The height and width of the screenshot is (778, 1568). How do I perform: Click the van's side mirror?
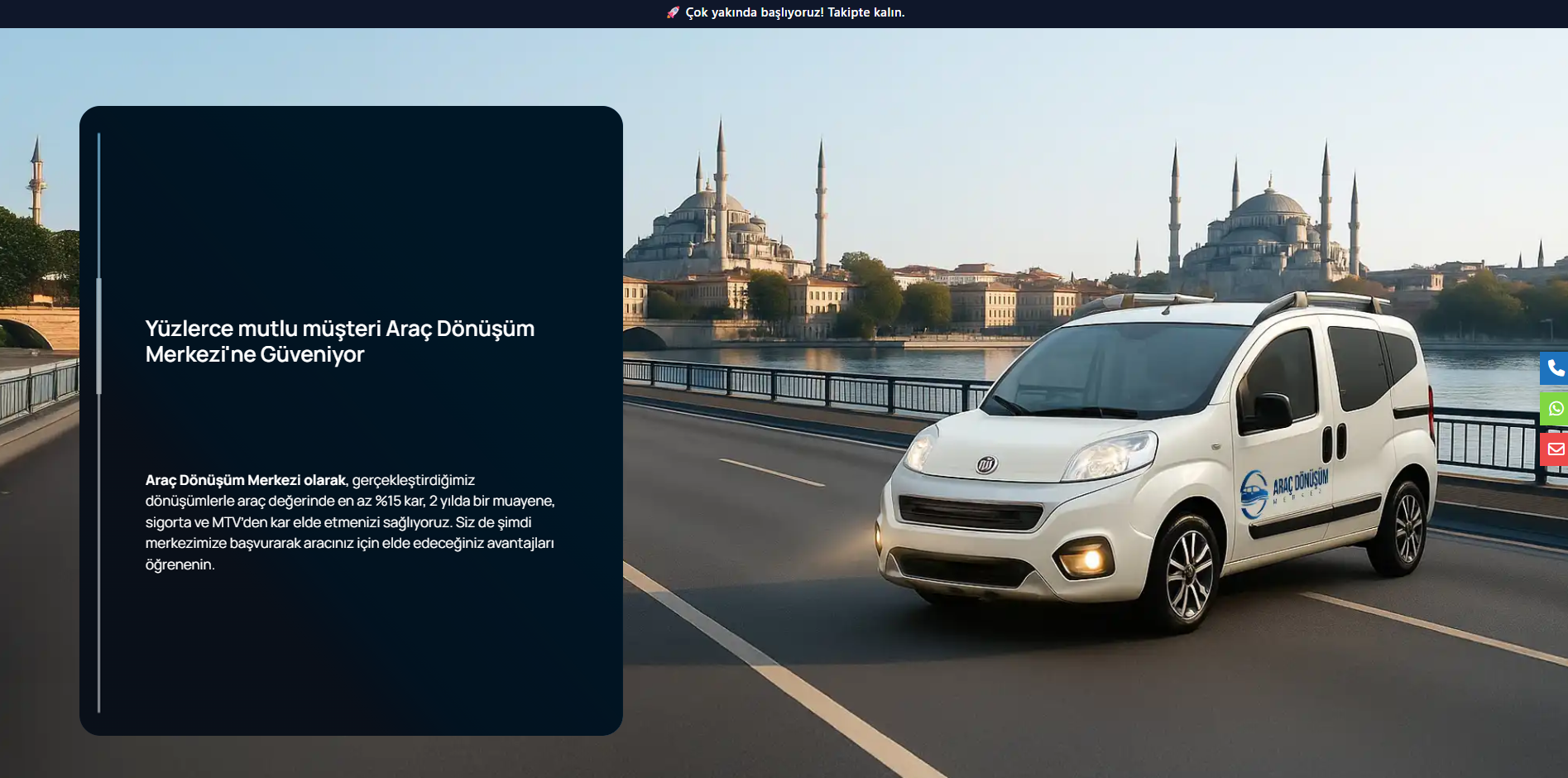1271,411
